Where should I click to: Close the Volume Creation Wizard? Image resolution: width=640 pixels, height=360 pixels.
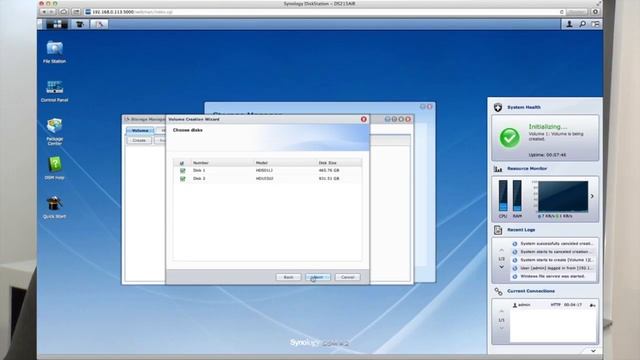click(x=364, y=119)
